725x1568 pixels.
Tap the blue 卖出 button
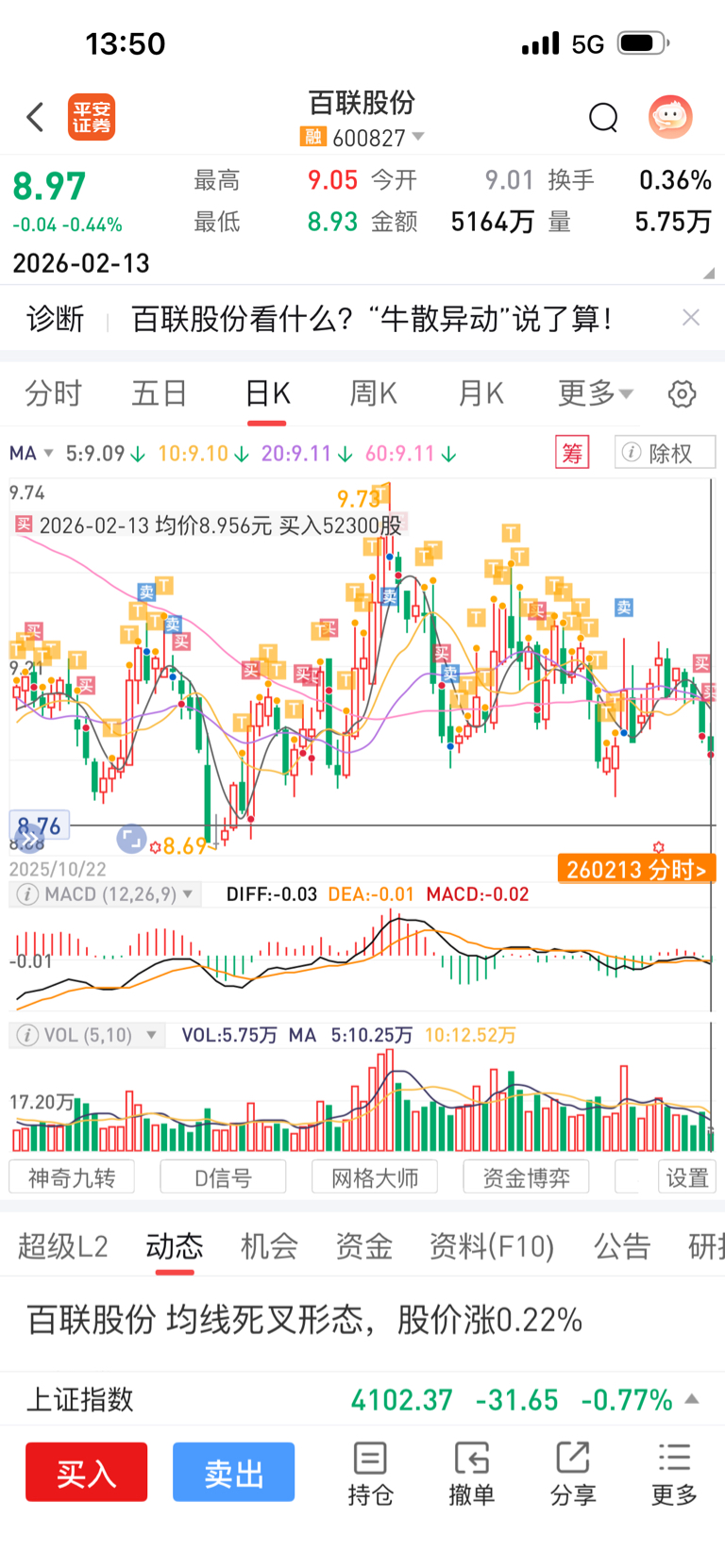tap(233, 1472)
